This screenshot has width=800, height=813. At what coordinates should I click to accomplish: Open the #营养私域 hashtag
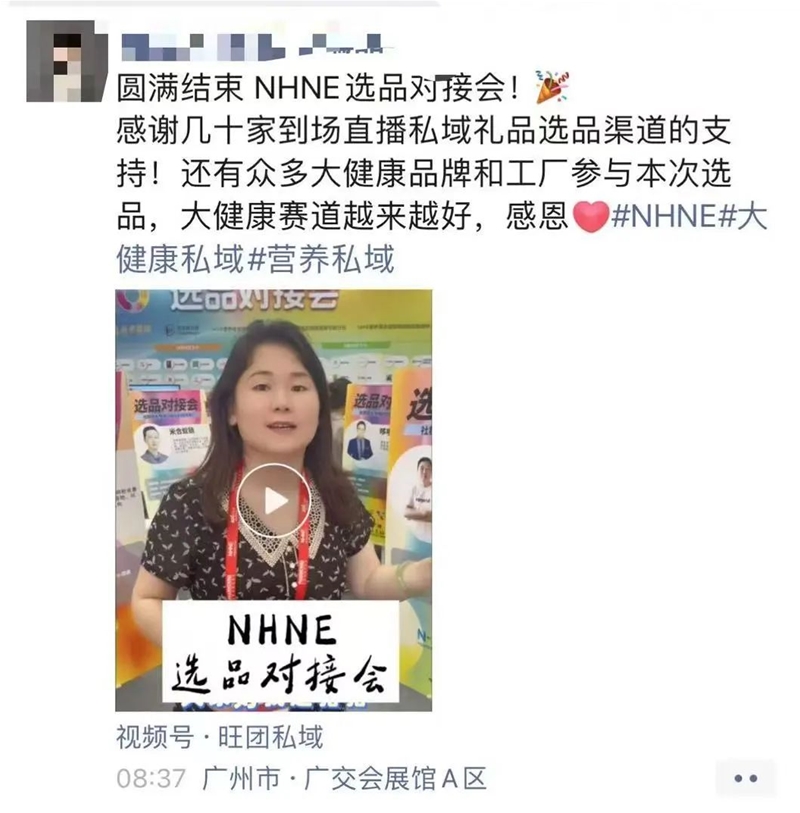[x=321, y=259]
